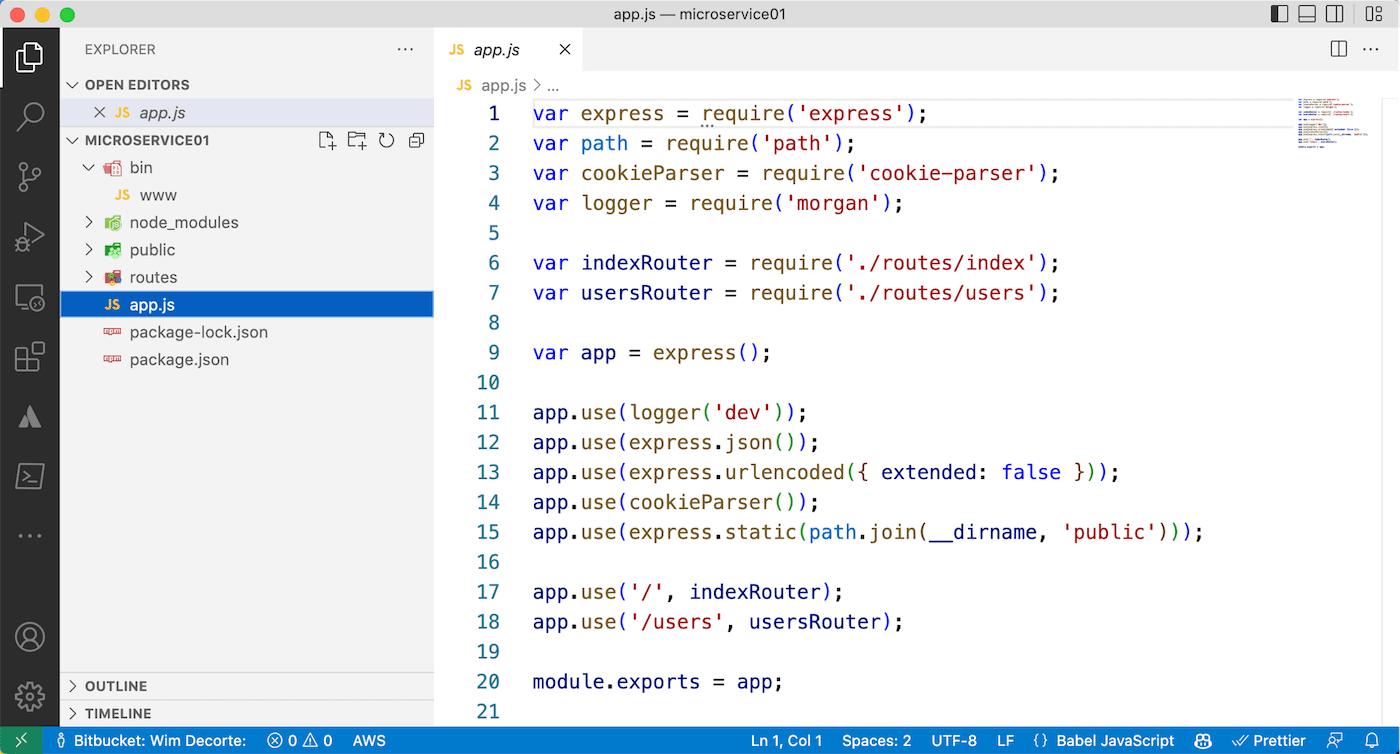
Task: Expand the node_modules folder
Action: (x=184, y=223)
